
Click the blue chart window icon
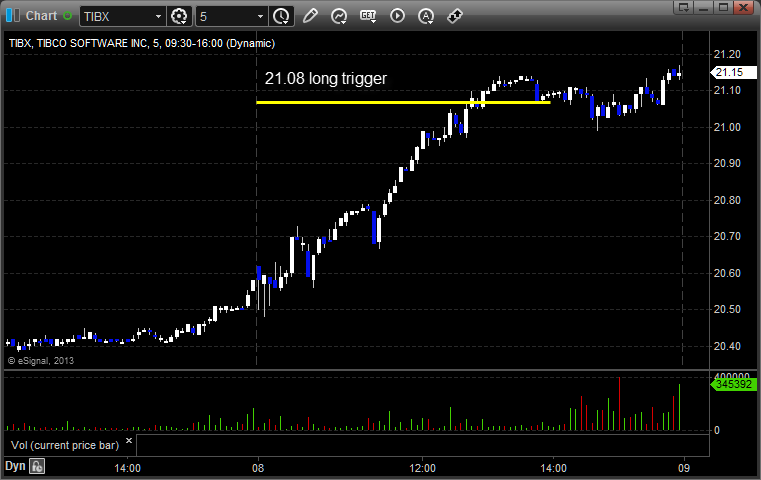pyautogui.click(x=13, y=16)
